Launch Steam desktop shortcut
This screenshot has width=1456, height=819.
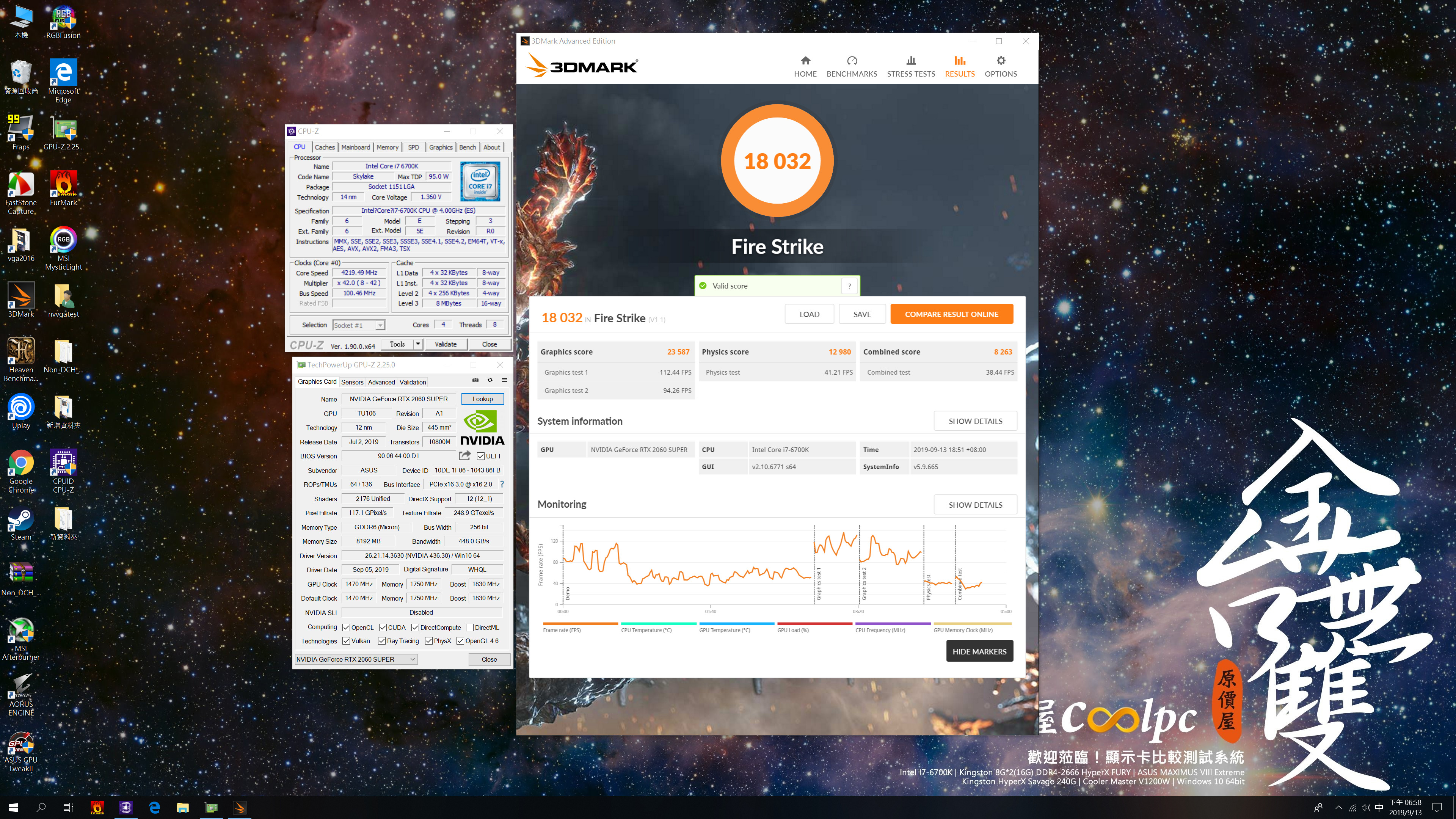point(21,523)
